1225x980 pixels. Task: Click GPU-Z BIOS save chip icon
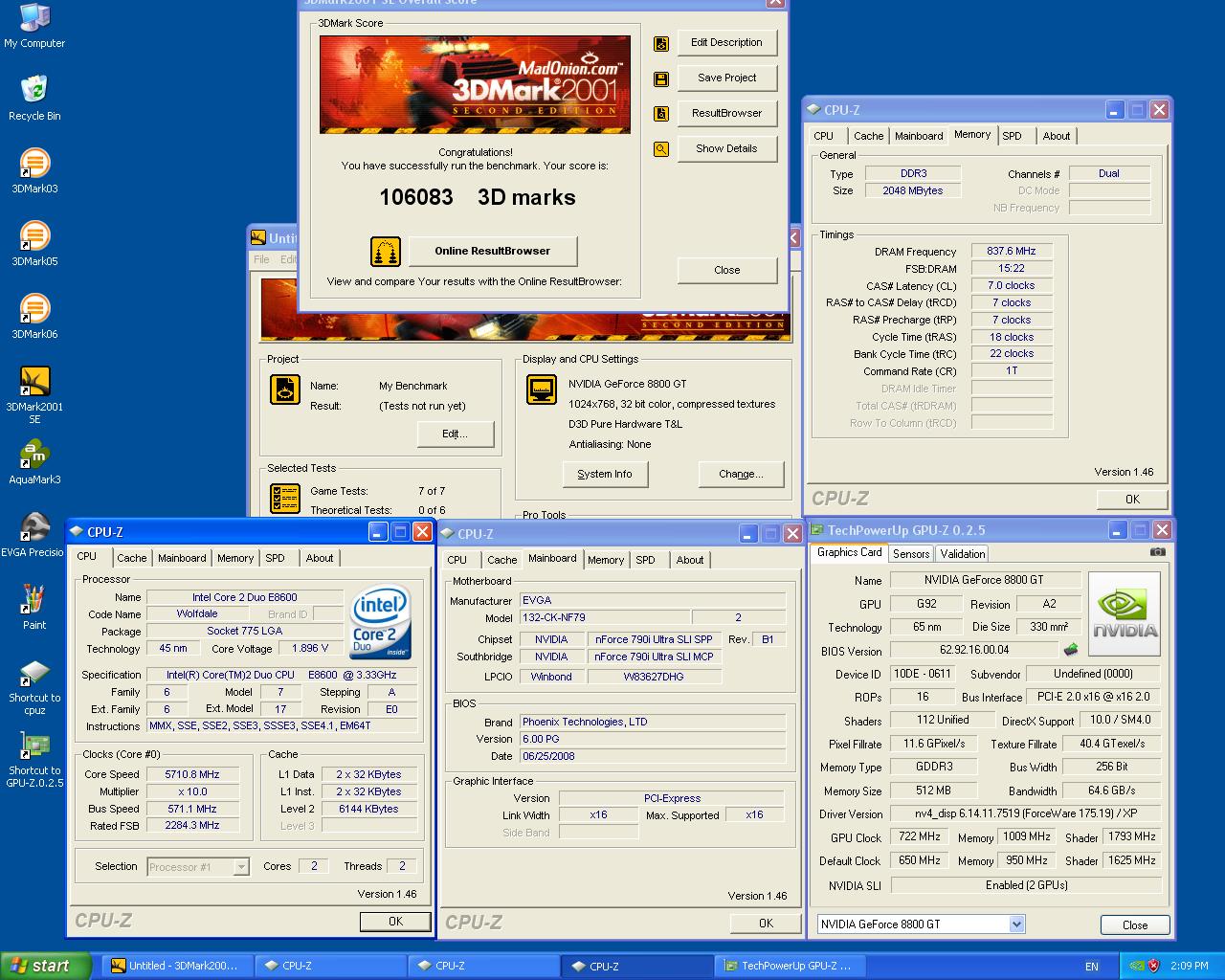coord(1071,650)
